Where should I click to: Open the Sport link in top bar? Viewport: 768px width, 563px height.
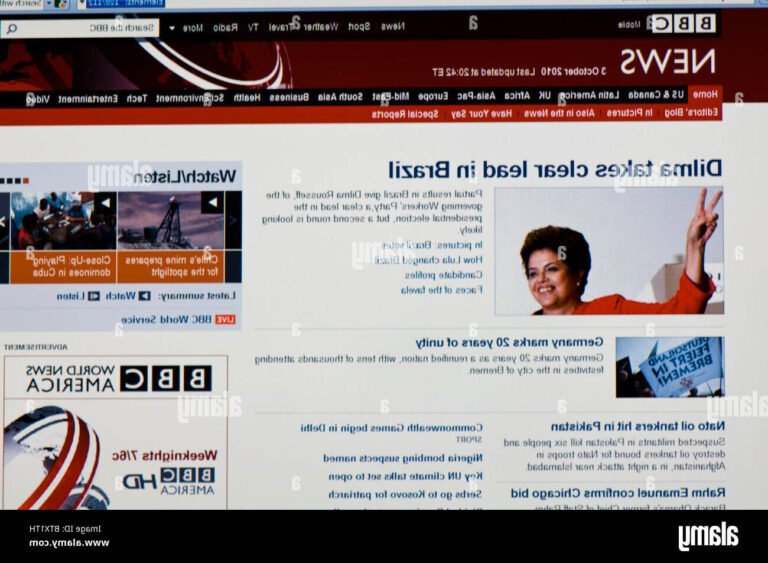point(359,26)
